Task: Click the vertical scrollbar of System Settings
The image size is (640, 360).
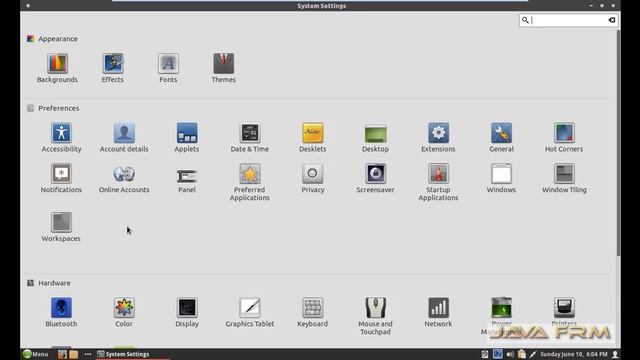Action: [618, 143]
